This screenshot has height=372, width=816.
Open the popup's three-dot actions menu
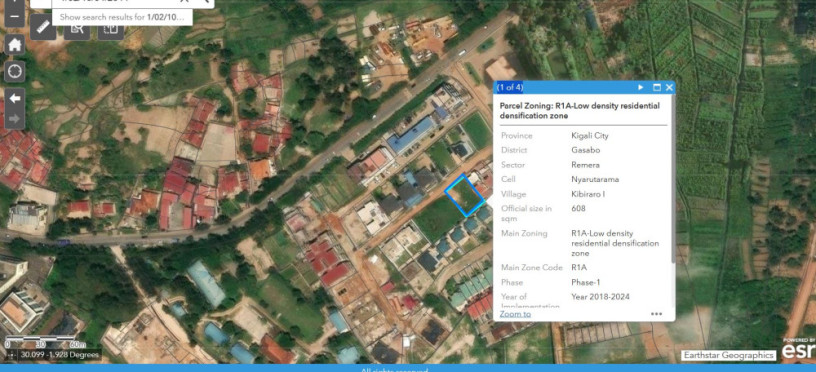(x=656, y=314)
